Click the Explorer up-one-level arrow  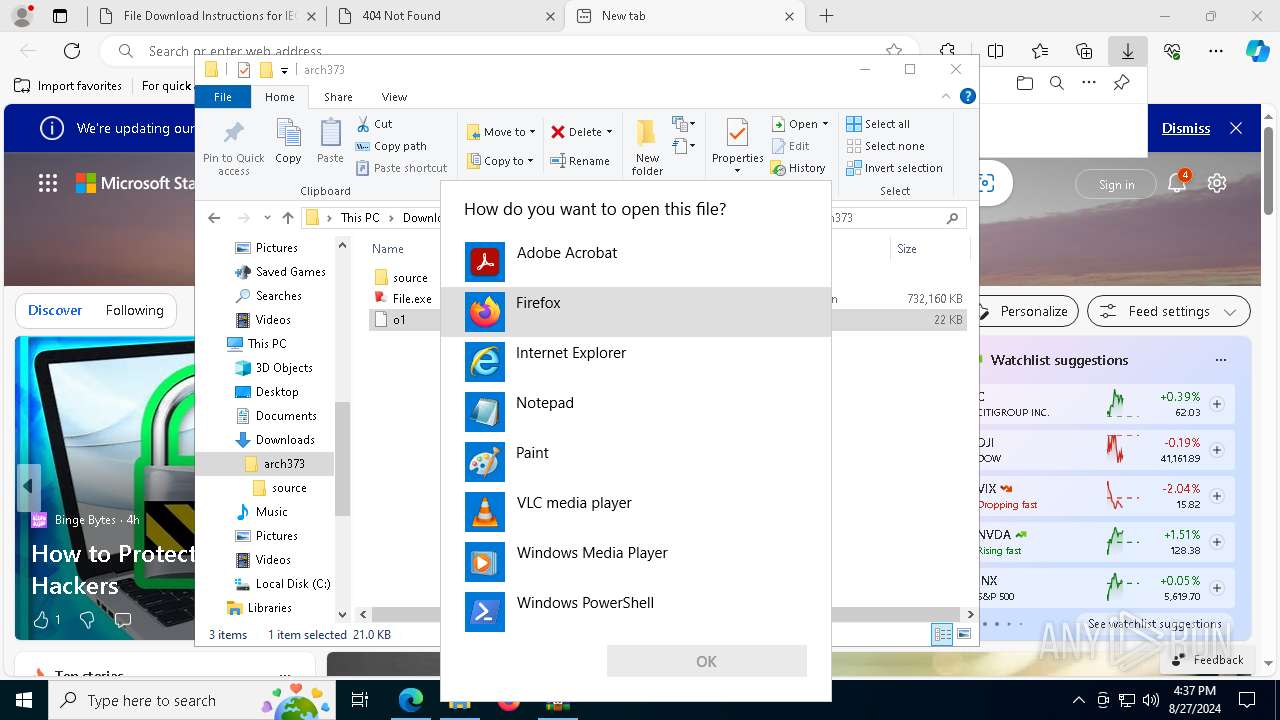point(288,218)
